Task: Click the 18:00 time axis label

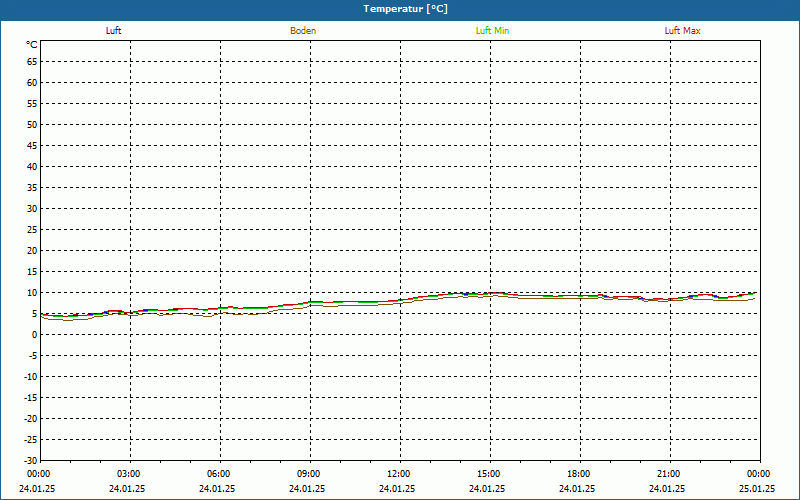Action: tap(579, 474)
